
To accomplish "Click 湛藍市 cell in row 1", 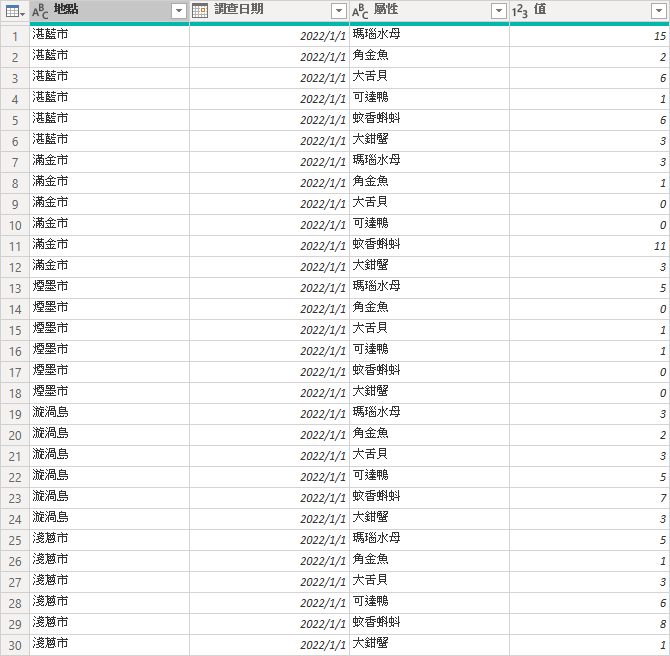I will coord(109,36).
